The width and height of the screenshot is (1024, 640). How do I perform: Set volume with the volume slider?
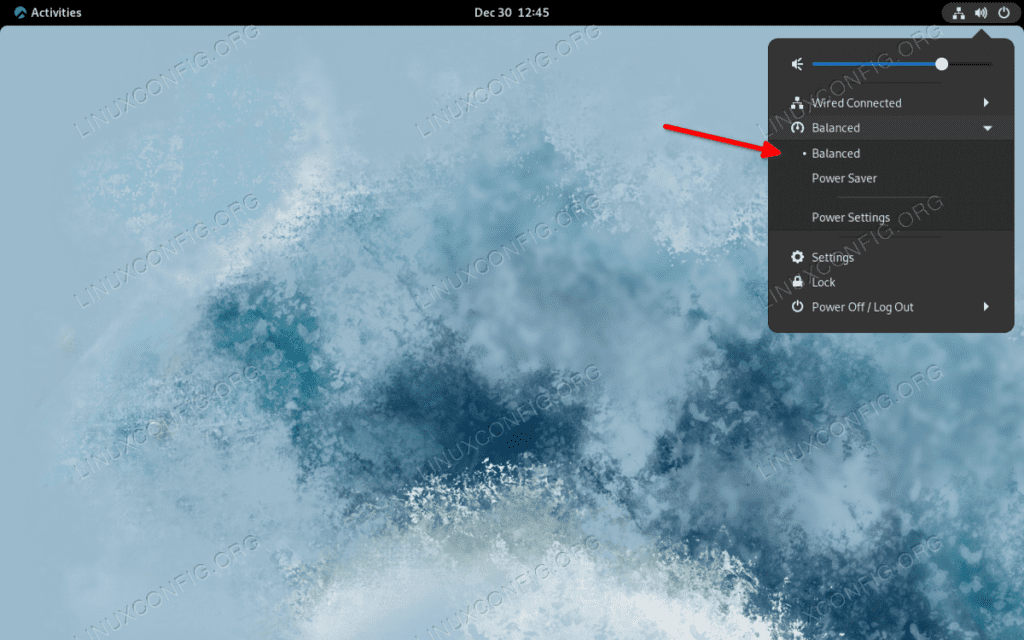click(902, 64)
